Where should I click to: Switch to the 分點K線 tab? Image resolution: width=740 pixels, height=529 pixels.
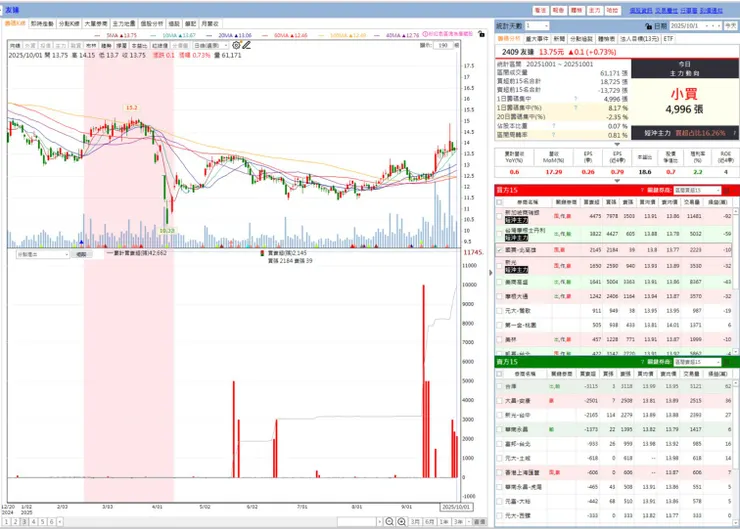69,24
